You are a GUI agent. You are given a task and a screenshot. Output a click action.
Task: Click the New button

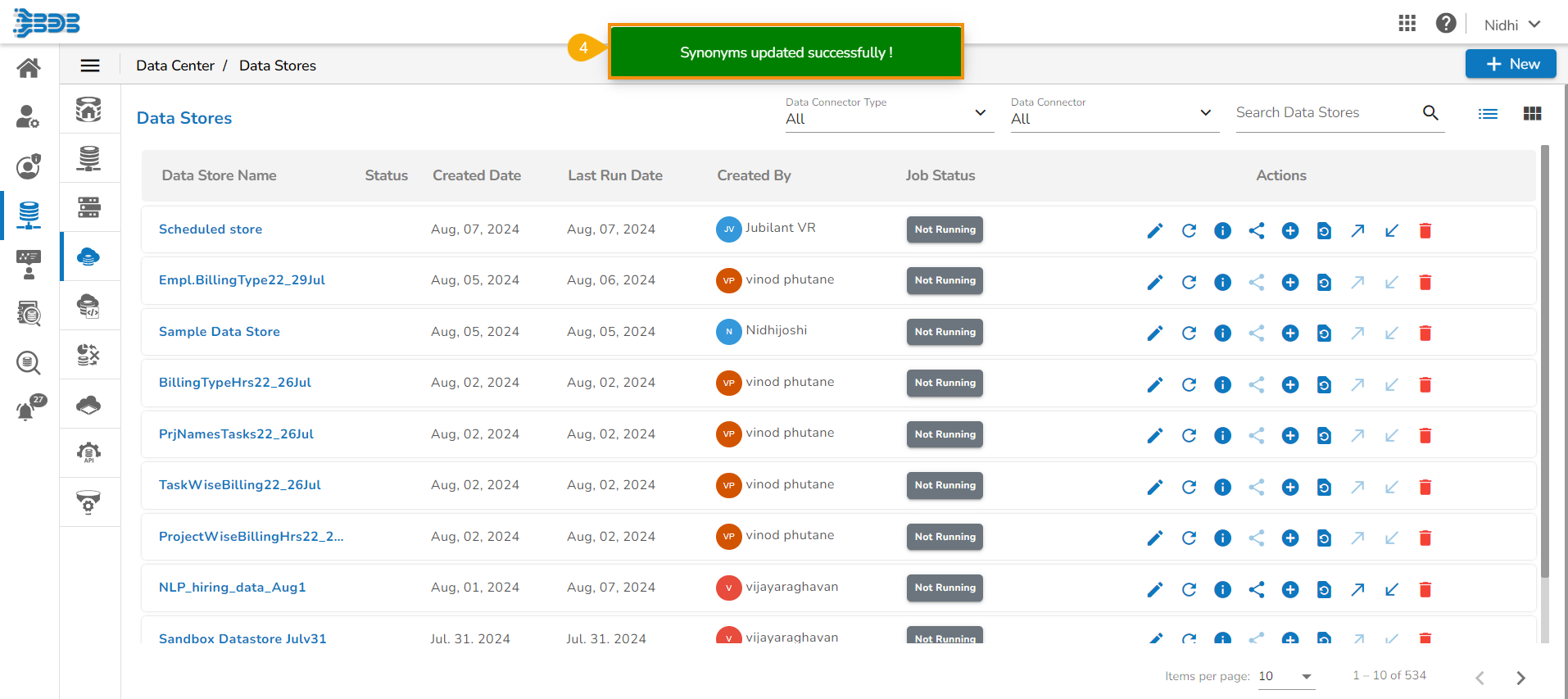click(1510, 64)
